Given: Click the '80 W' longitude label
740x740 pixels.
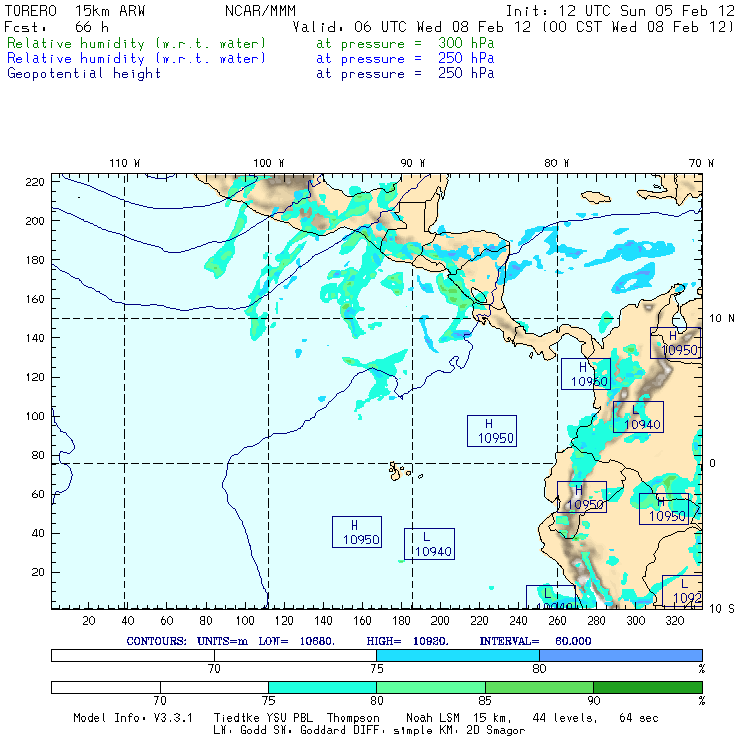Looking at the screenshot, I should (x=556, y=163).
